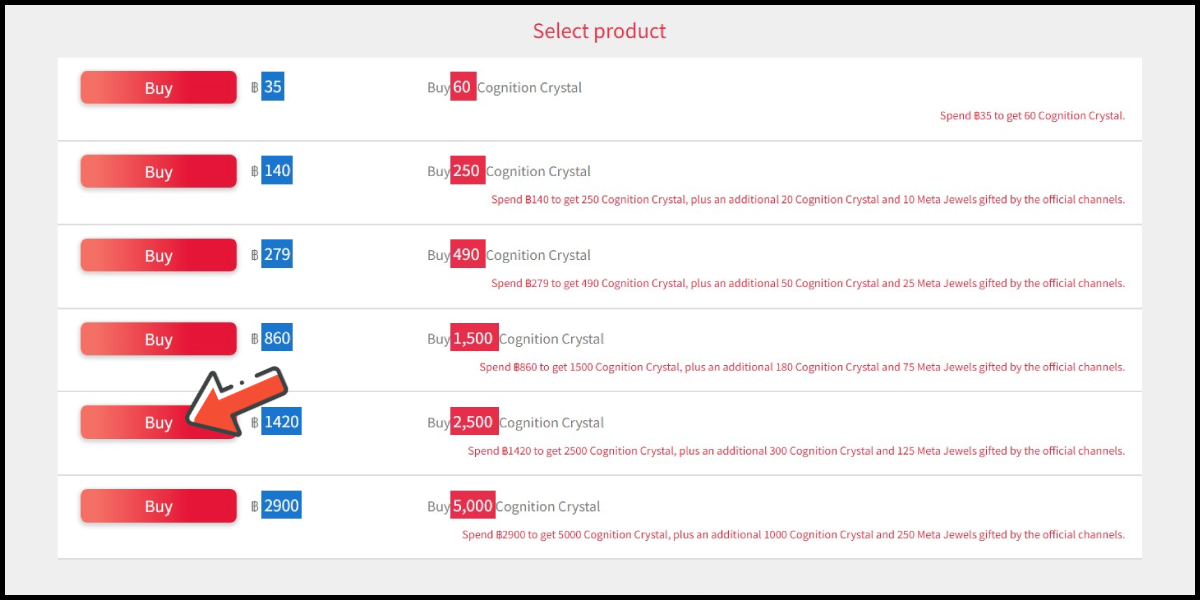
Task: Select the red 1,500 crystal quantity badge
Action: click(474, 339)
